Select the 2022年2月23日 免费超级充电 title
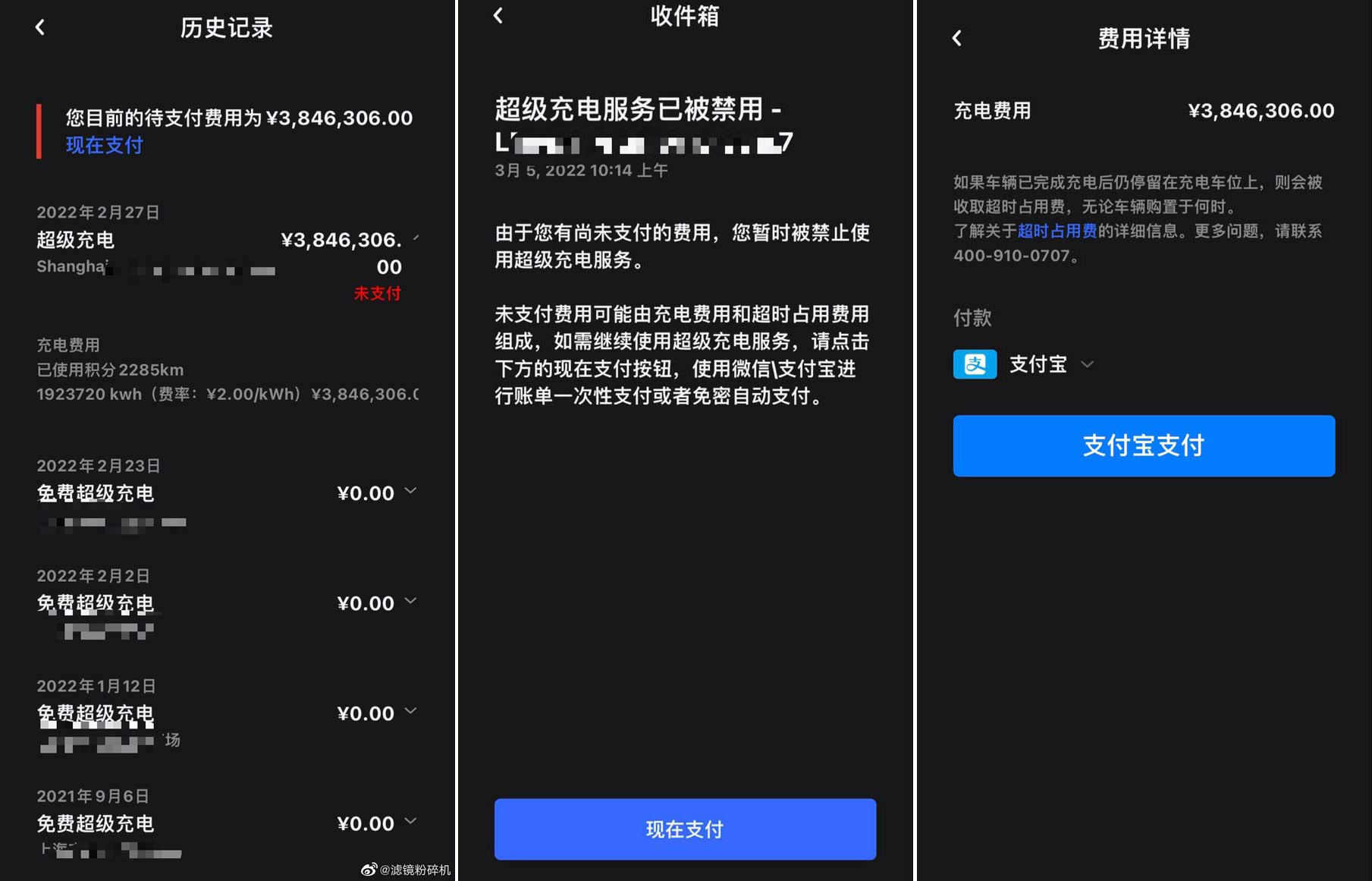This screenshot has width=1372, height=881. tap(96, 493)
